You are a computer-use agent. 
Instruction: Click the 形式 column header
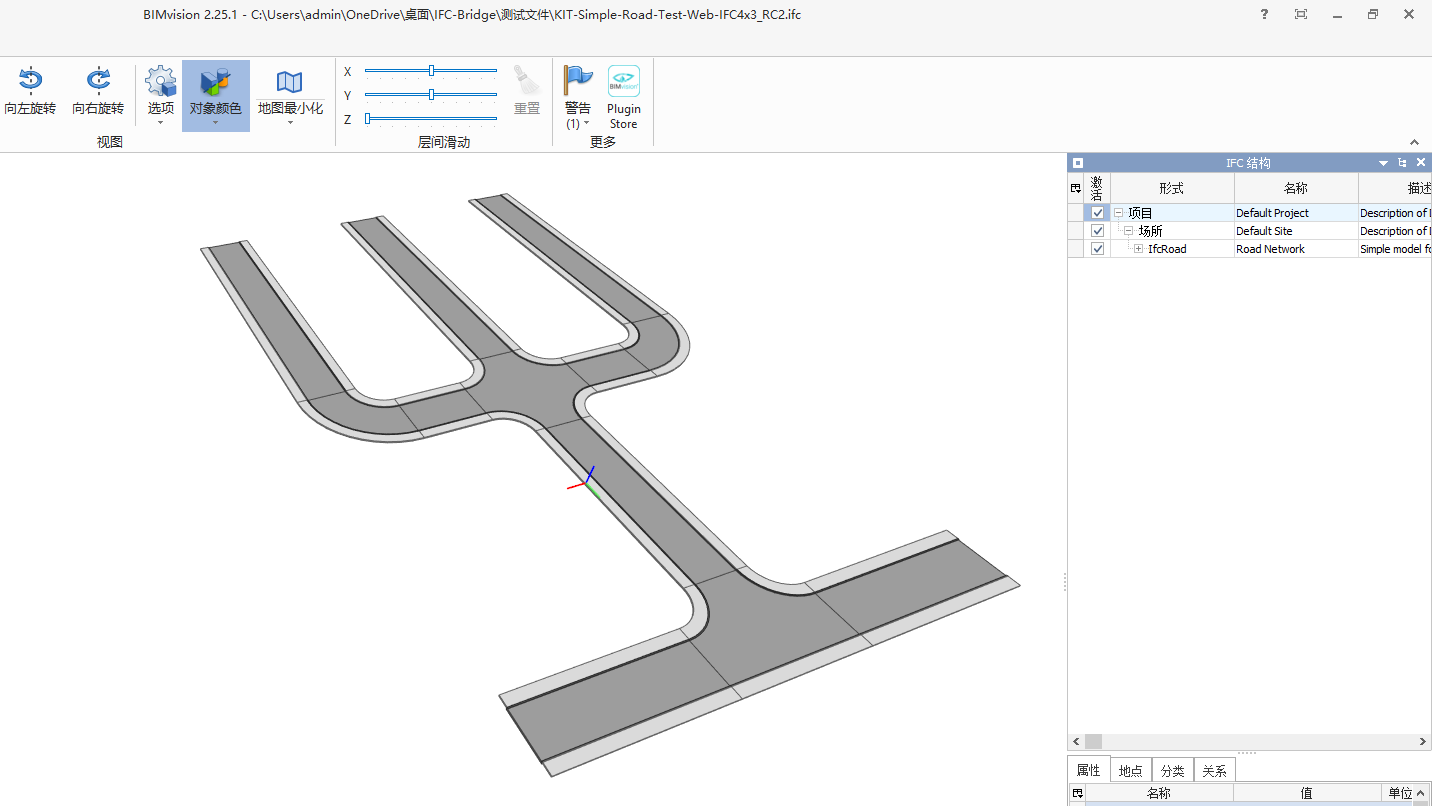[x=1172, y=188]
